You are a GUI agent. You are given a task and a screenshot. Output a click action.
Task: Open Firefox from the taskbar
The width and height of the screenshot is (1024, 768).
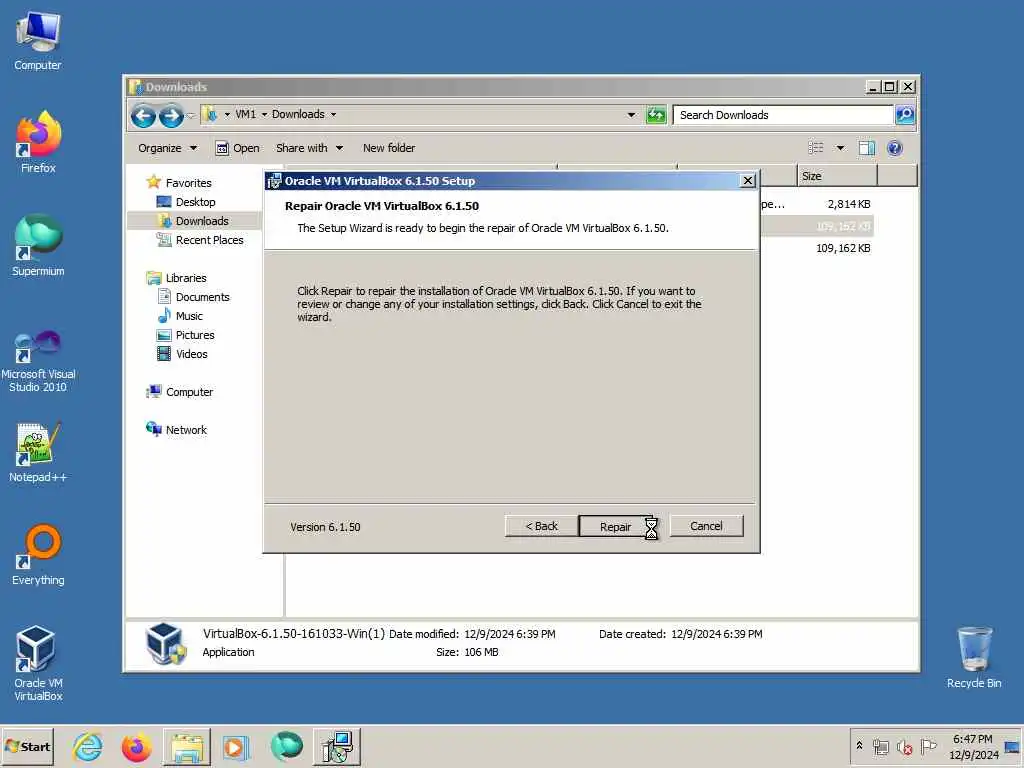tap(136, 746)
